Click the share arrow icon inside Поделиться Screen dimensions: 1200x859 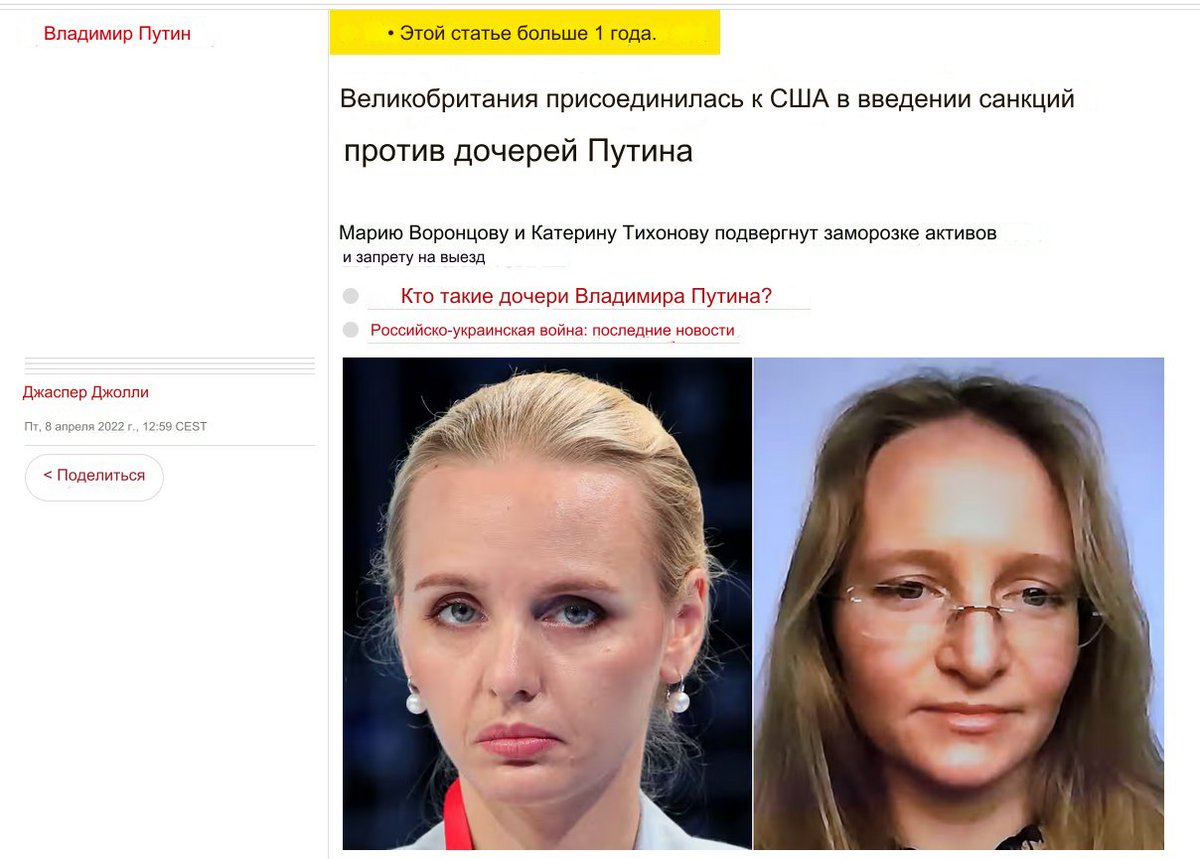pos(47,476)
